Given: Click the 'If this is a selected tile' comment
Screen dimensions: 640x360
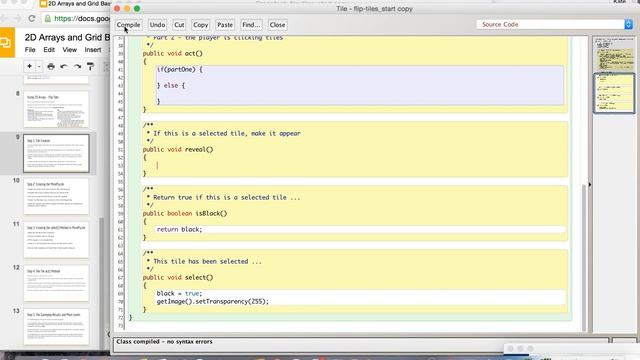Looking at the screenshot, I should (x=227, y=133).
